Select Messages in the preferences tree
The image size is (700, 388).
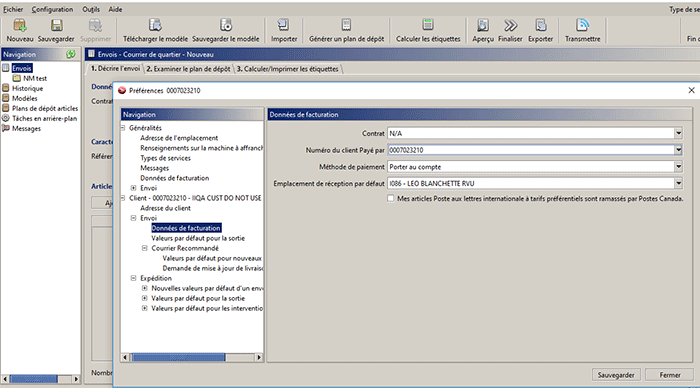[154, 168]
